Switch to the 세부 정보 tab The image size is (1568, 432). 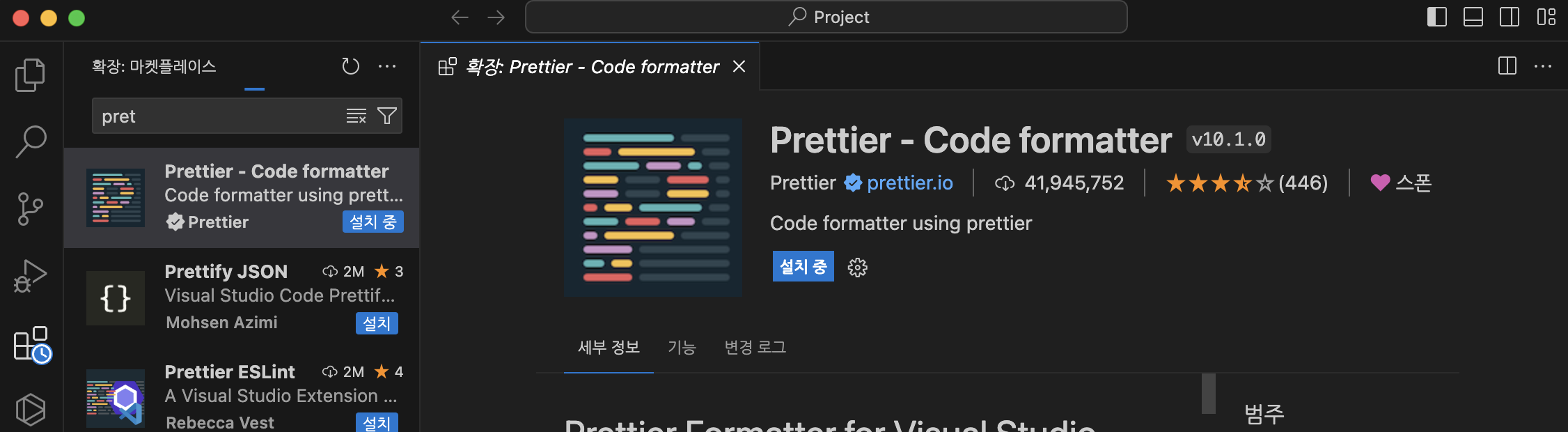point(609,347)
